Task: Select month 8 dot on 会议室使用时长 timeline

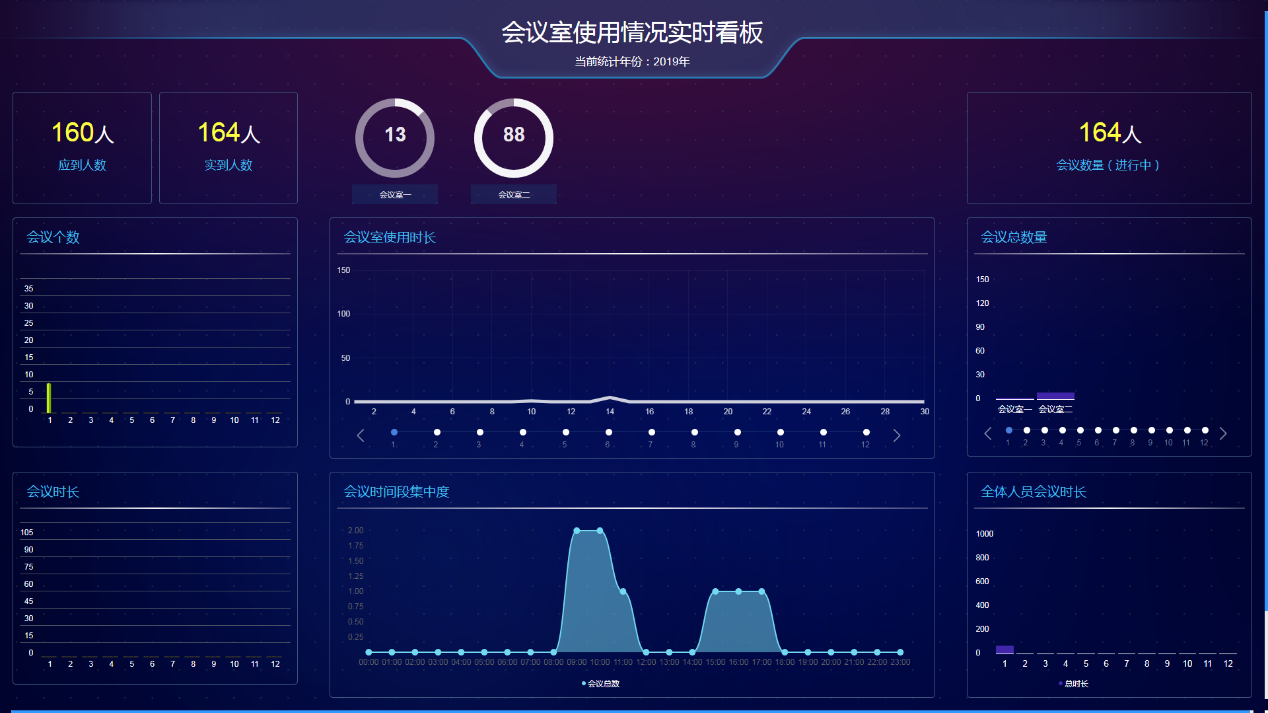Action: pyautogui.click(x=694, y=432)
